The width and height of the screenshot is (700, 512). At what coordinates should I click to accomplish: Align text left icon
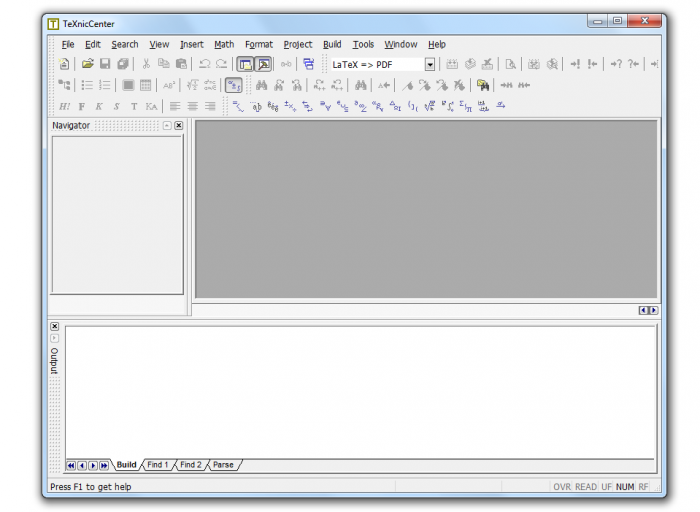175,106
